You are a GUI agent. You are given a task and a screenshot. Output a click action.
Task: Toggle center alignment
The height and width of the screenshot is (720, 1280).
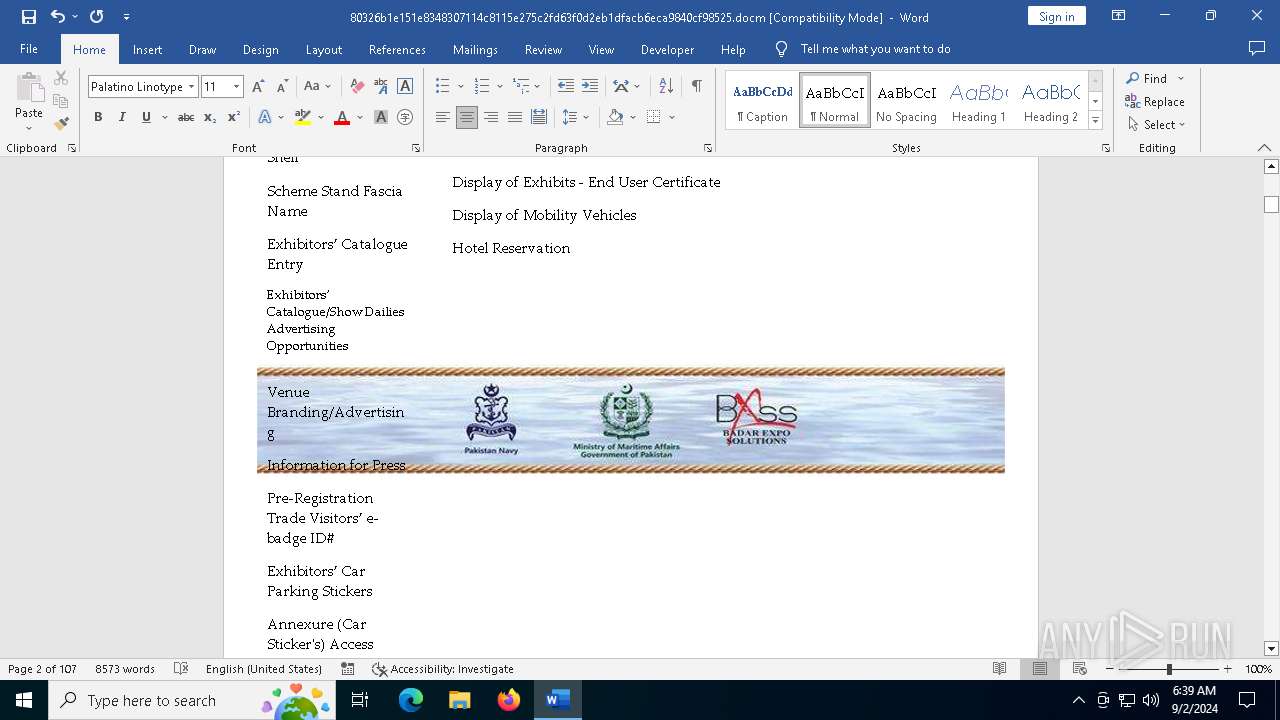(x=467, y=117)
